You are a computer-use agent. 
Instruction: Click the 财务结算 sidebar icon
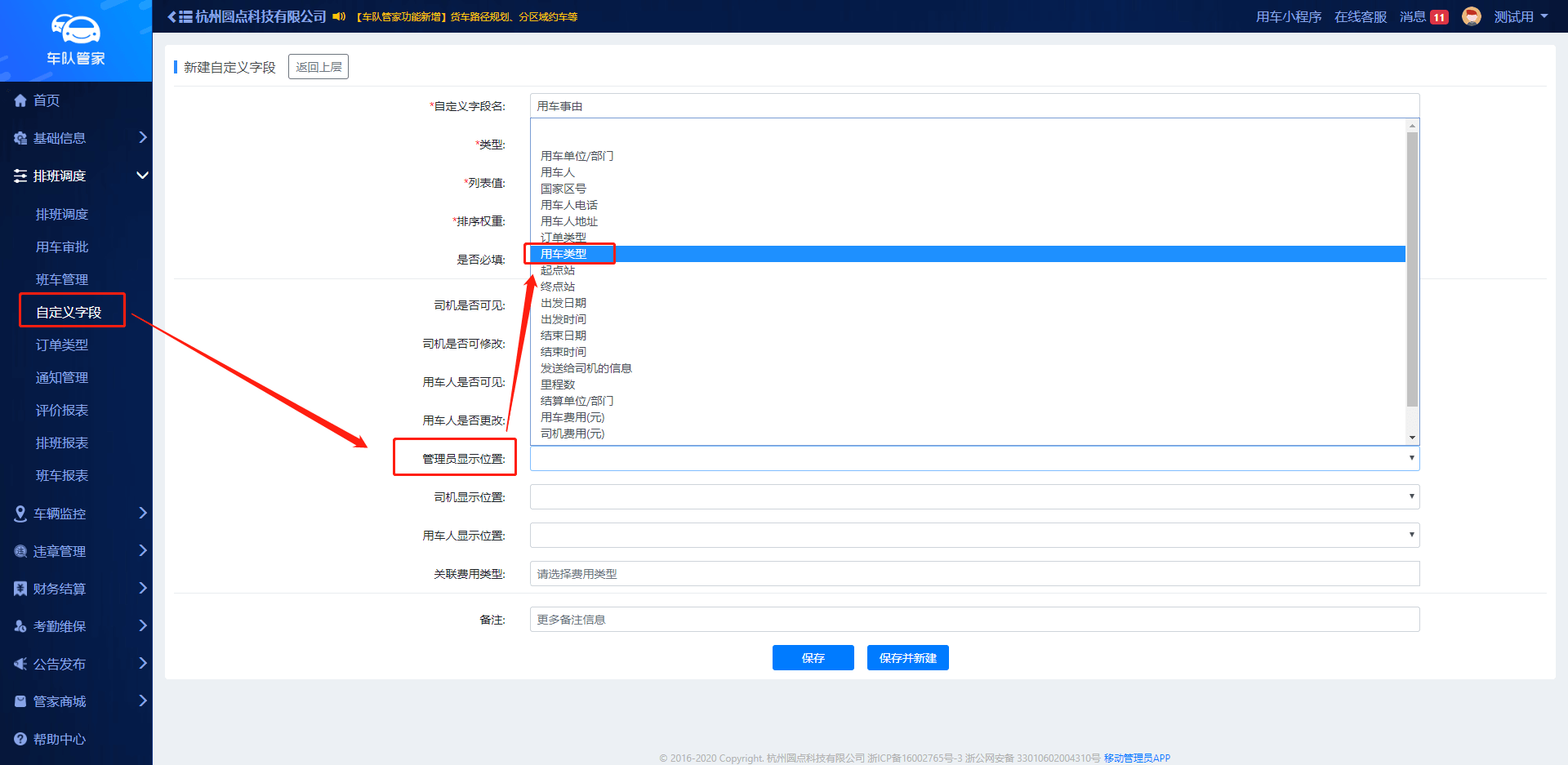[x=20, y=589]
